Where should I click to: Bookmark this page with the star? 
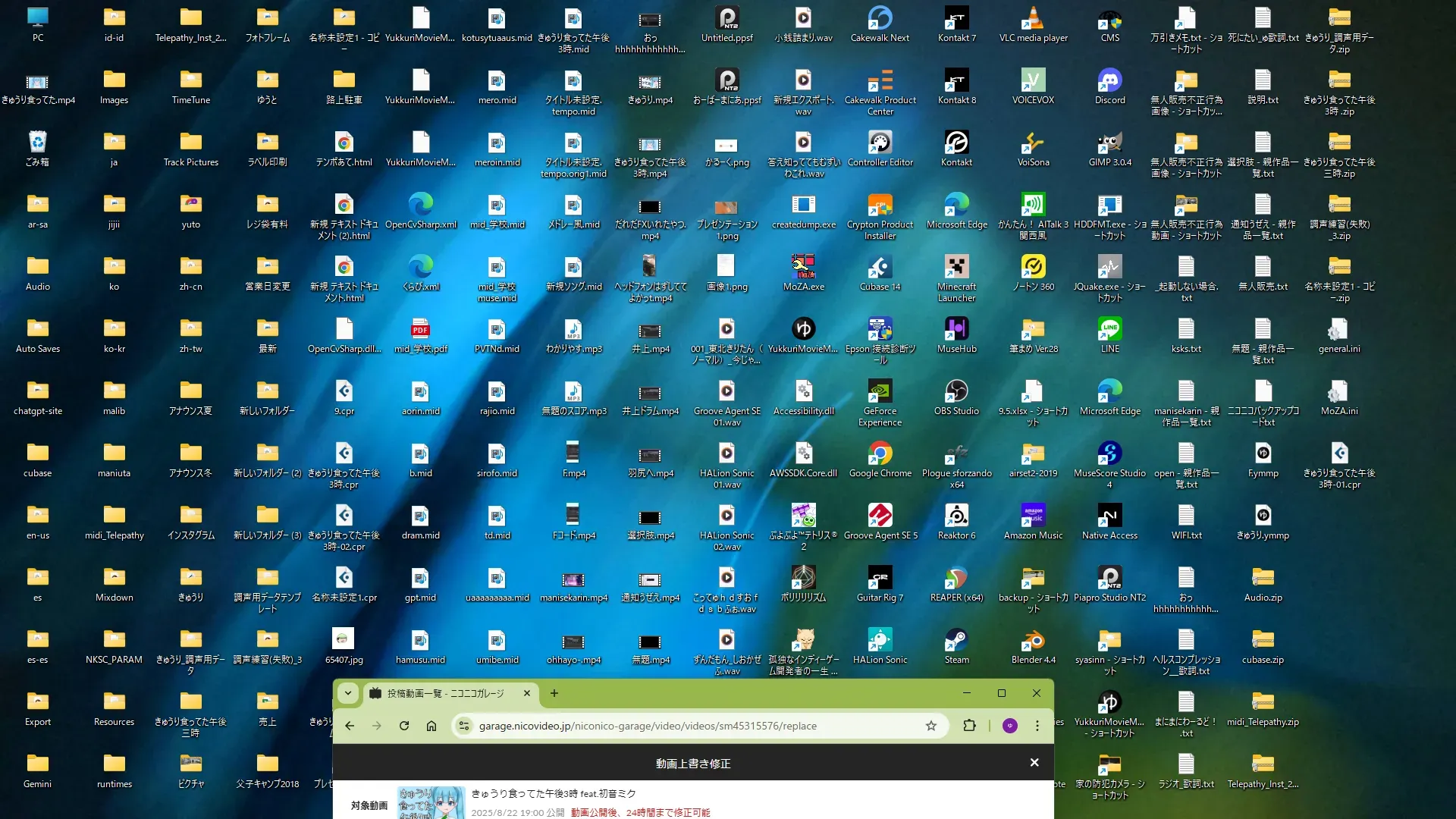(x=930, y=726)
